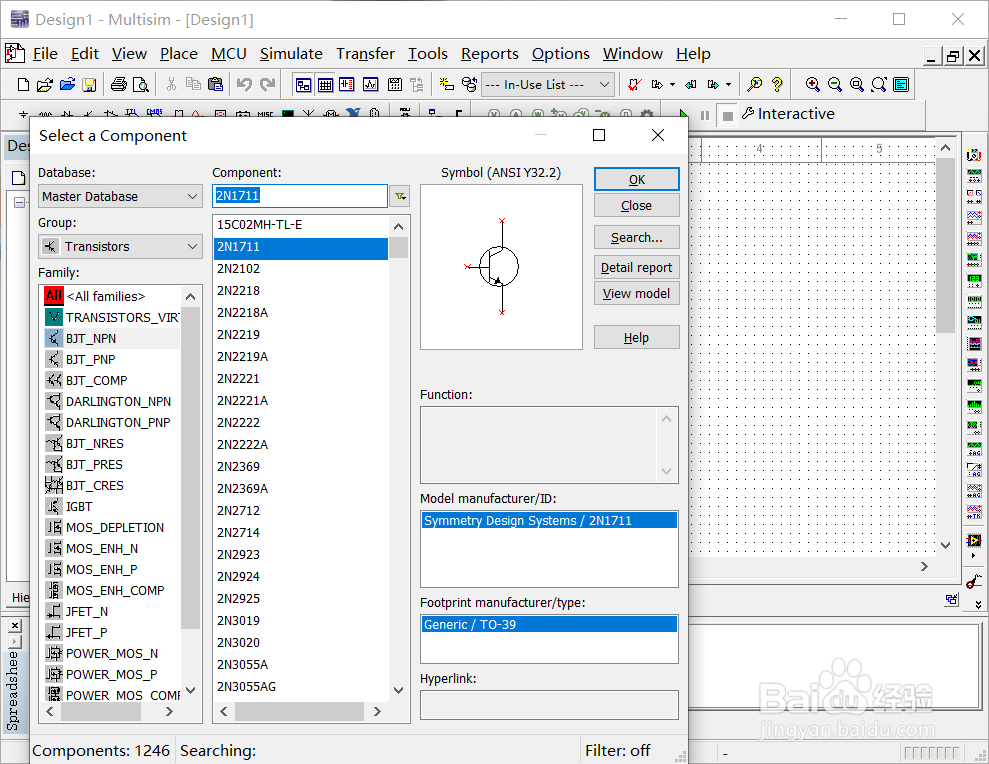The image size is (989, 764).
Task: Stop the simulation
Action: [727, 116]
